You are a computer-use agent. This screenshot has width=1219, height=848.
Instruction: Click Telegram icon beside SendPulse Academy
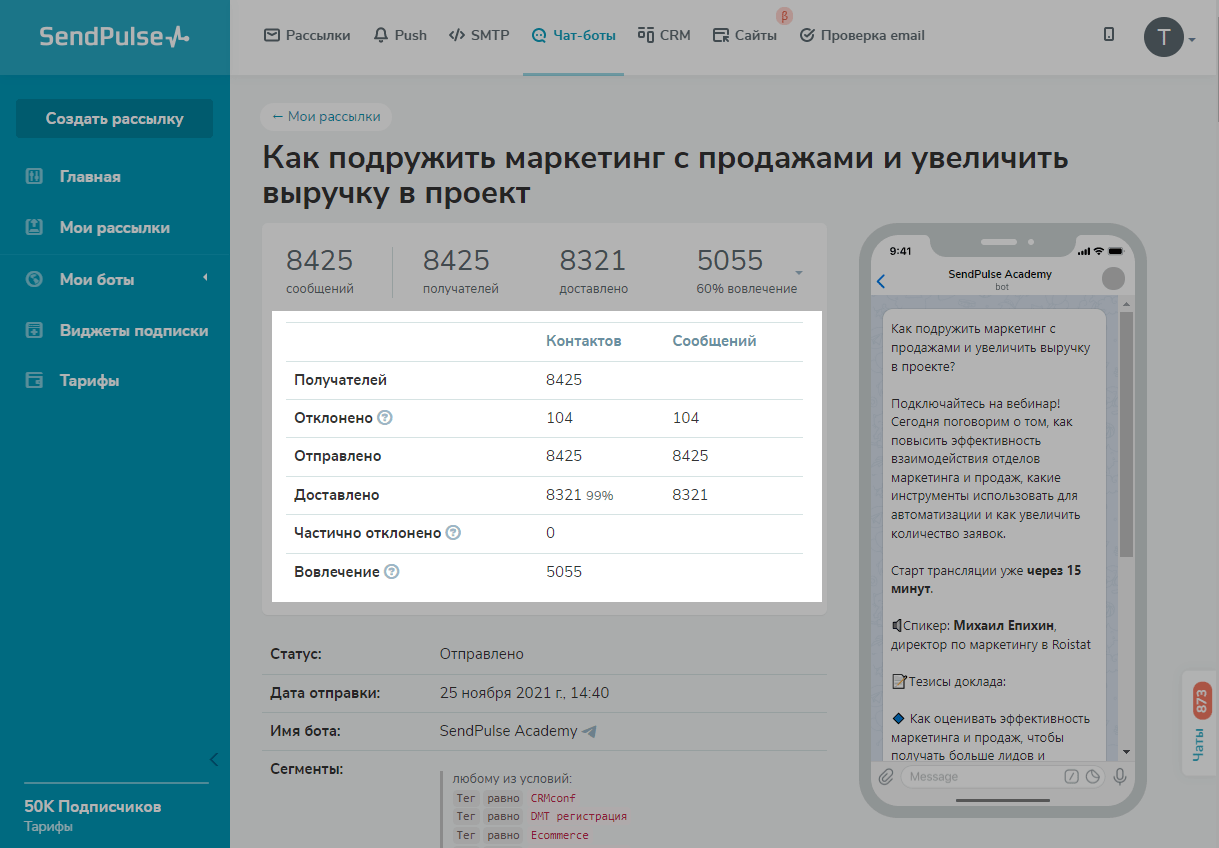point(590,731)
